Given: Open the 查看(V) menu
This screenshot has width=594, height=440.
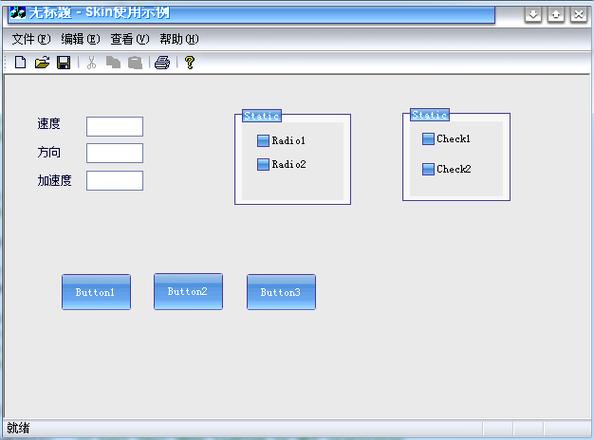Looking at the screenshot, I should tap(130, 39).
